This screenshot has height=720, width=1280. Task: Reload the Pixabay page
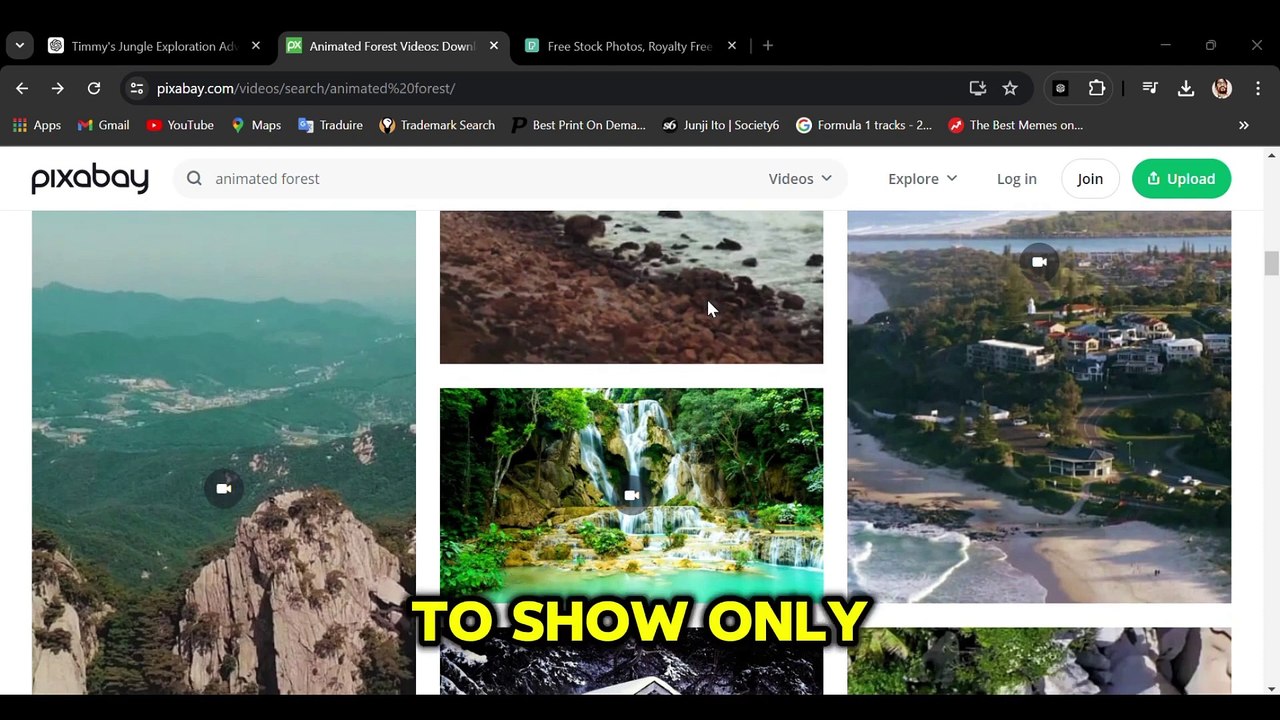(x=94, y=88)
